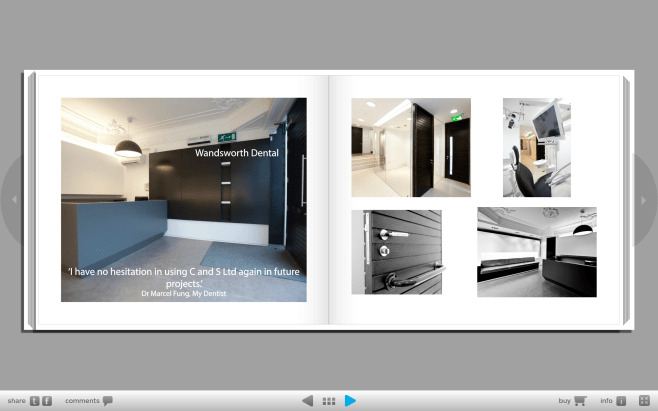Open comments speech bubble icon
Image resolution: width=658 pixels, height=411 pixels.
point(108,401)
